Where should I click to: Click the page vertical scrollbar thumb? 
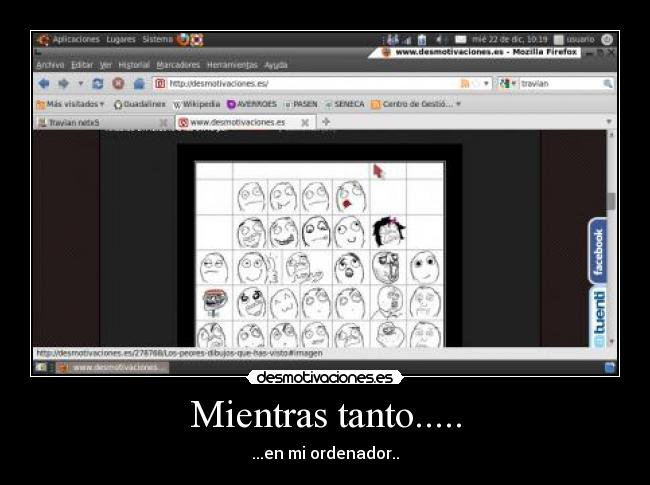[x=611, y=201]
